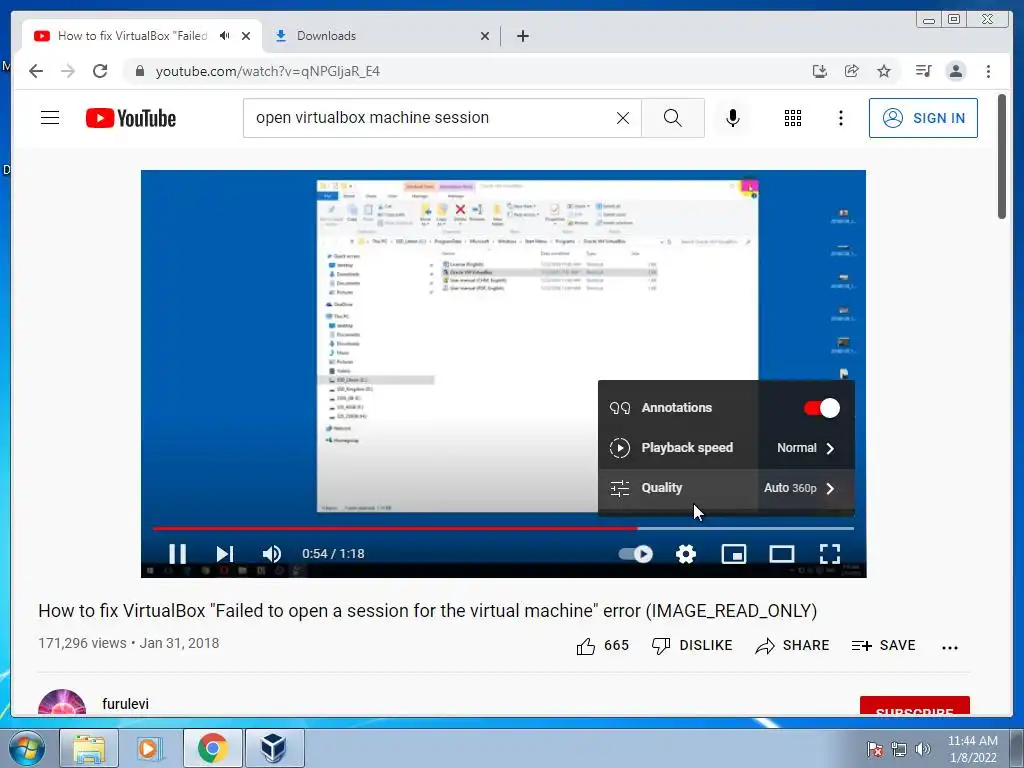Click the SIGN IN button
Viewport: 1024px width, 768px height.
[923, 118]
